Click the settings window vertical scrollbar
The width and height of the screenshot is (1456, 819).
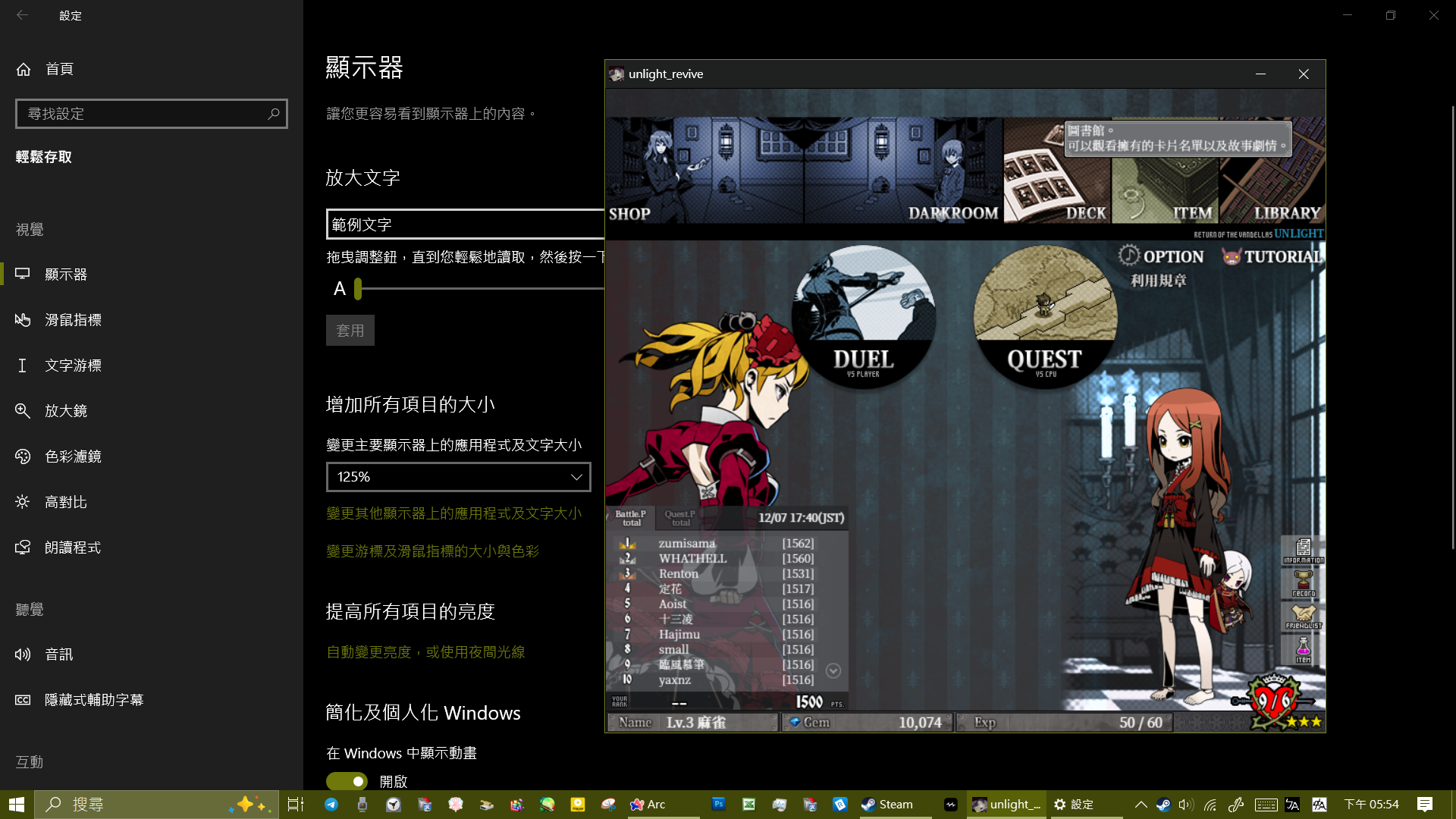pyautogui.click(x=1451, y=326)
